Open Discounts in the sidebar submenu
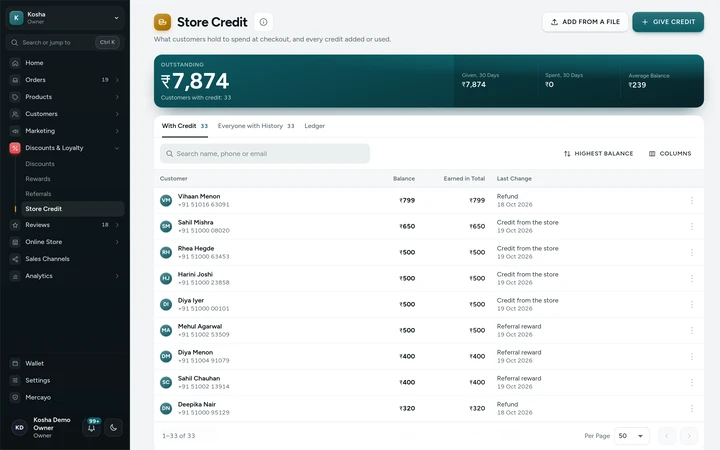The width and height of the screenshot is (720, 450). 40,164
